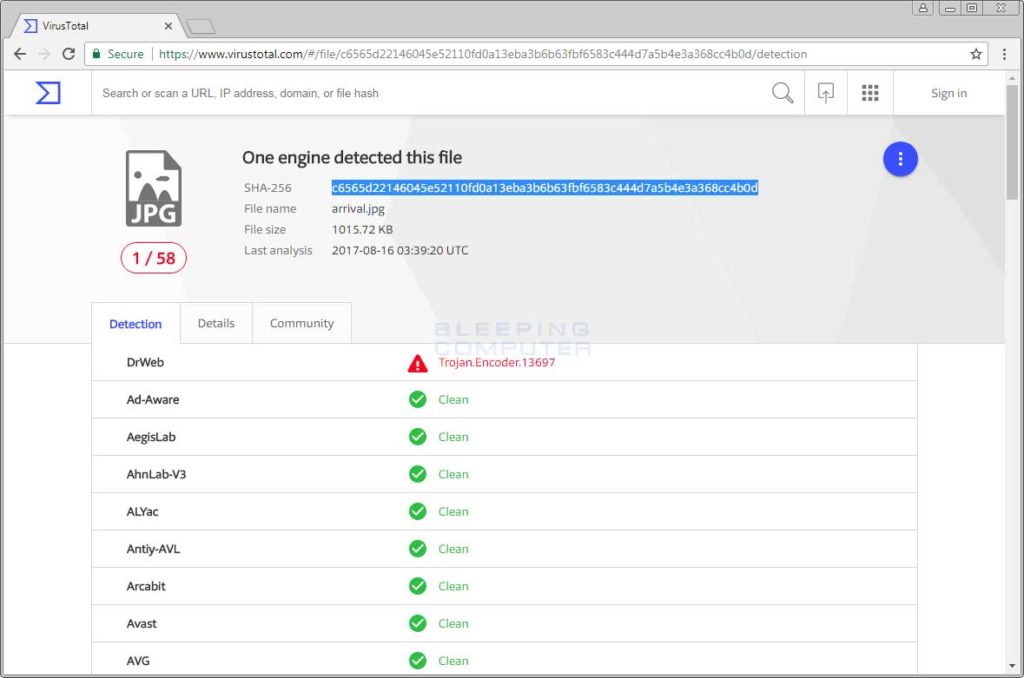Click the AVG engine name
Screen dimensions: 1024x678
[x=138, y=660]
